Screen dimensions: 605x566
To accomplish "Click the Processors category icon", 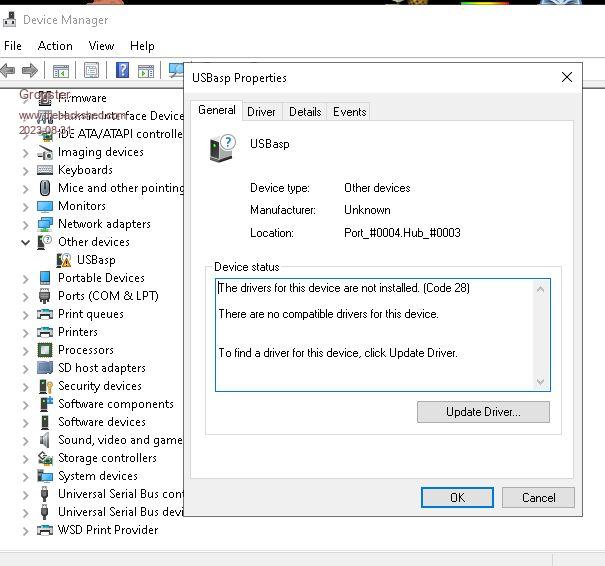I will pos(45,350).
